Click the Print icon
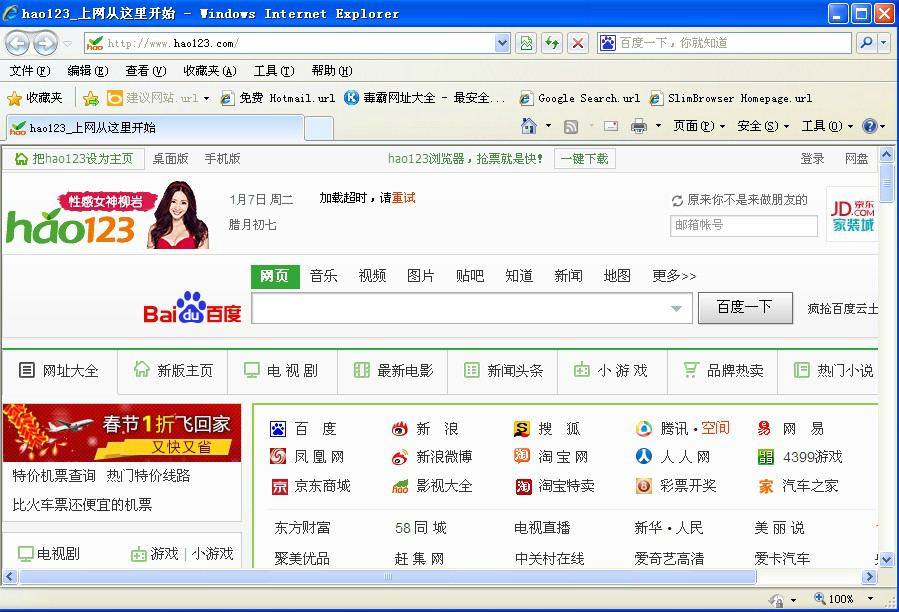The height and width of the screenshot is (612, 899). 639,125
